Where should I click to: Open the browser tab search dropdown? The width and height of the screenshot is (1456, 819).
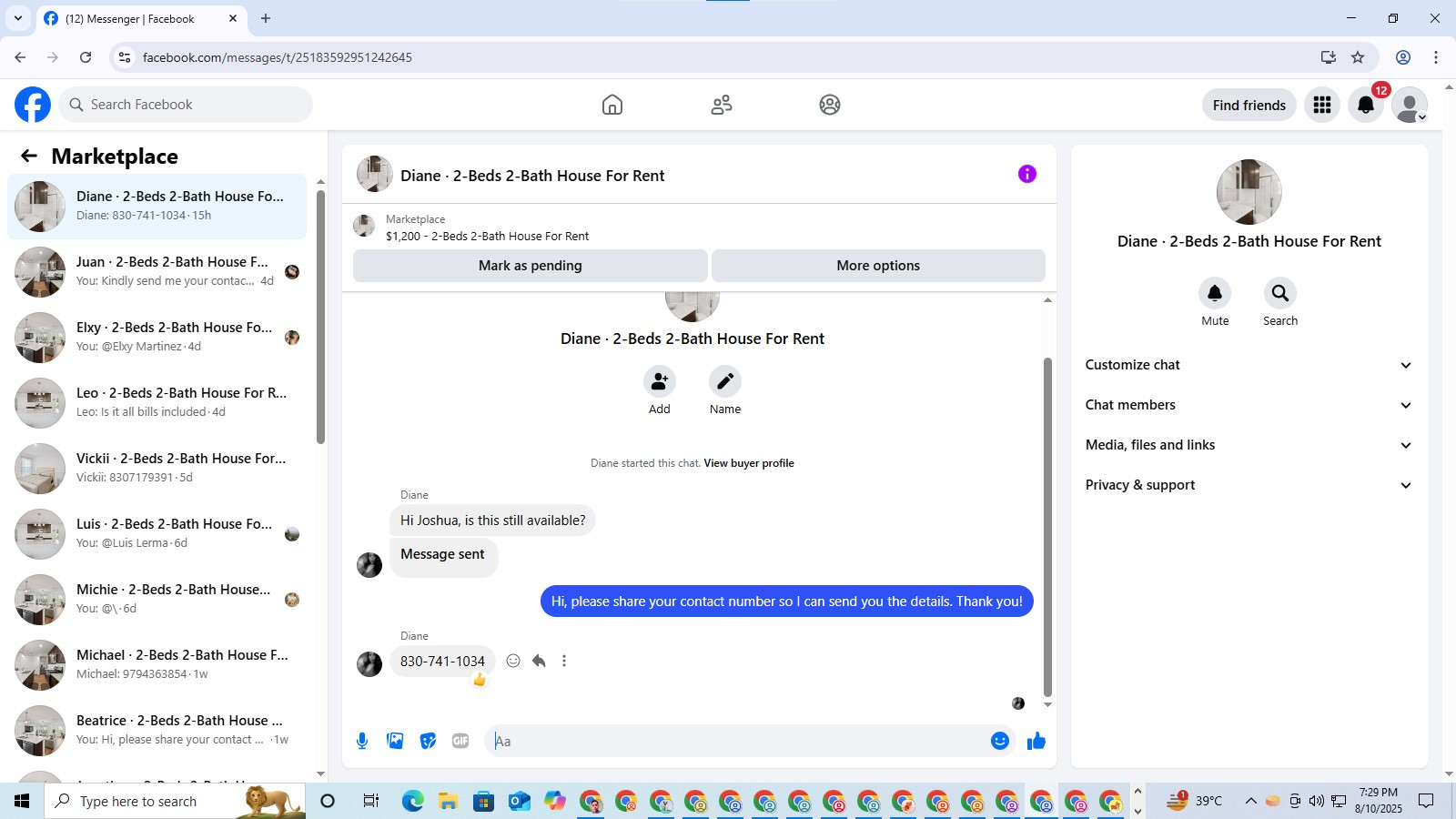point(17,18)
